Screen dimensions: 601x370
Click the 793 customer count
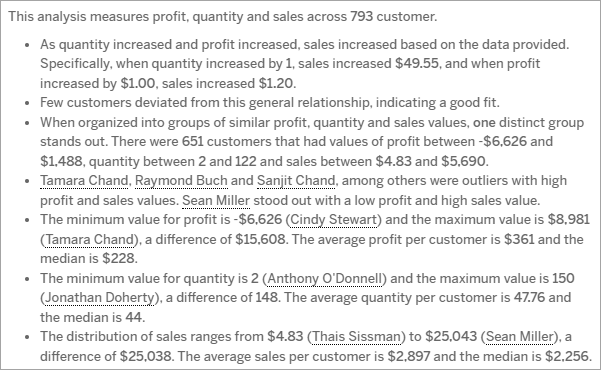tap(361, 16)
